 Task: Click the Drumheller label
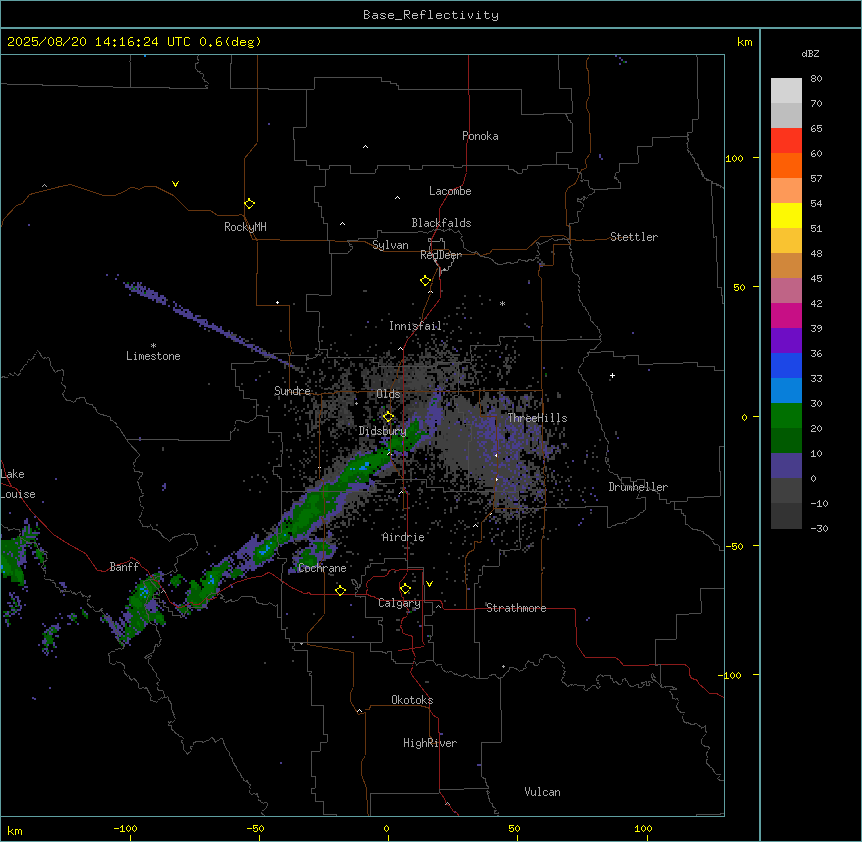point(638,487)
